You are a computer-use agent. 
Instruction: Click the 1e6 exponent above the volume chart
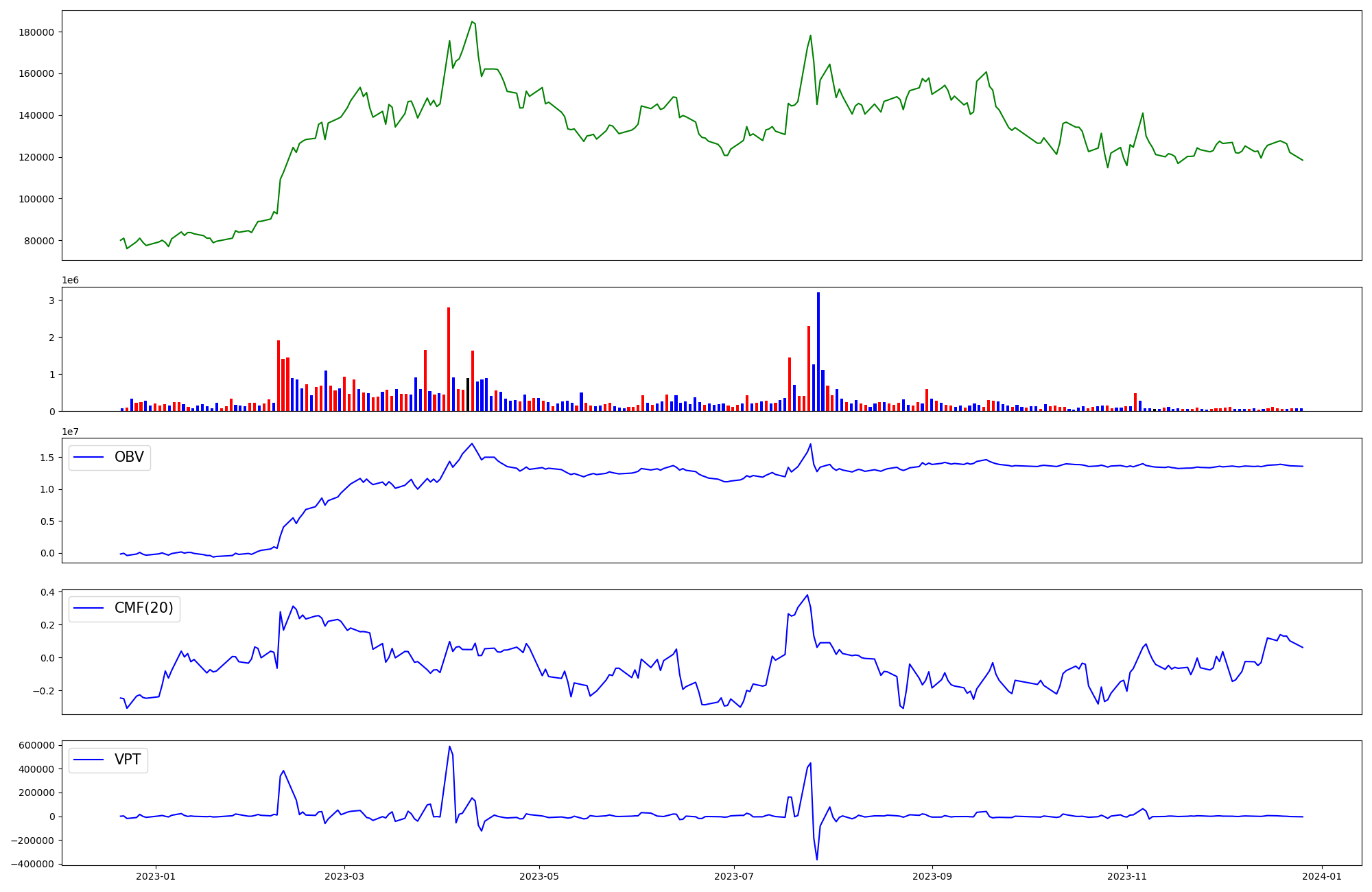[x=70, y=281]
